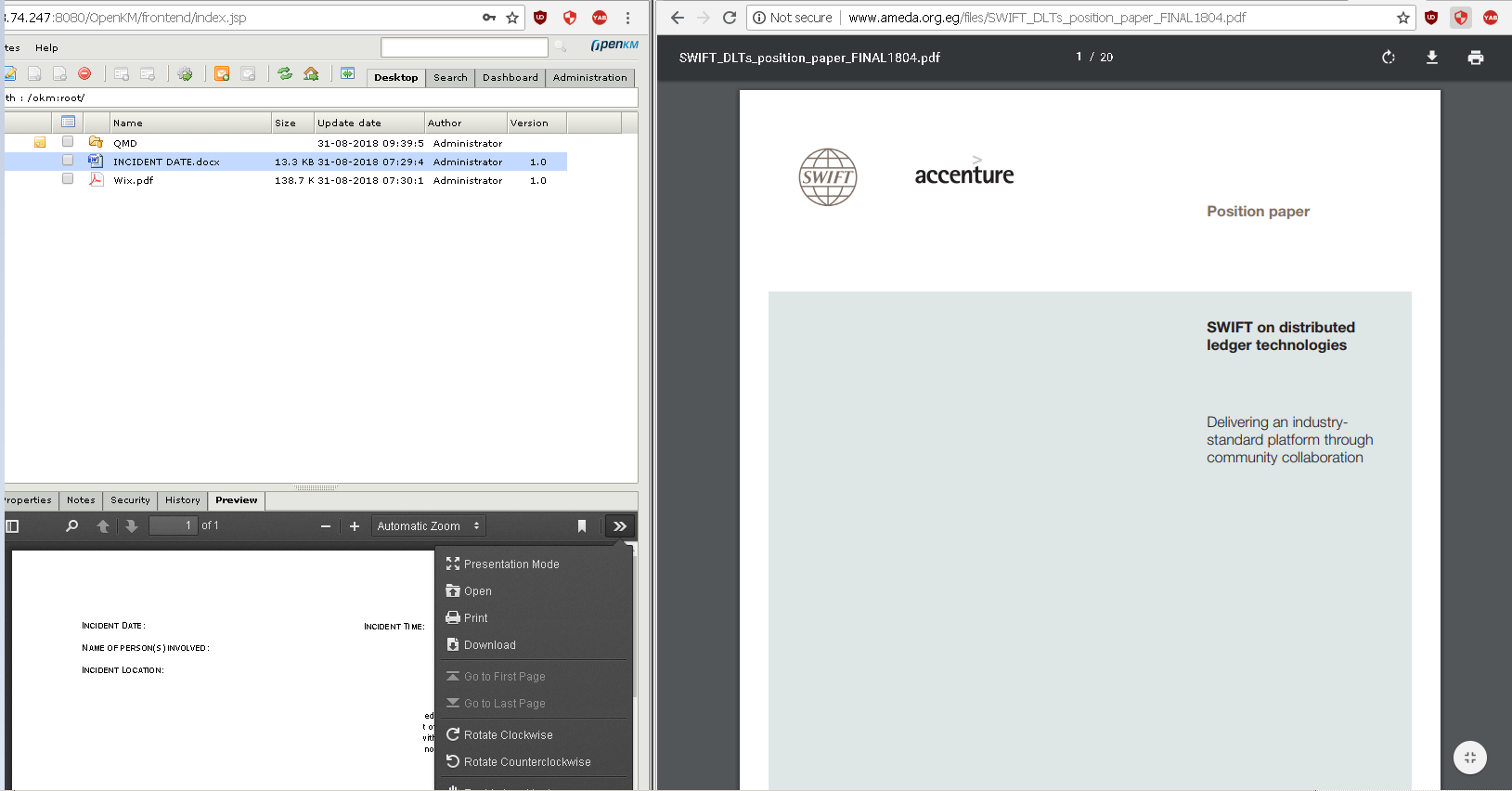Select the checkbox beside Wix.pdf
The width and height of the screenshot is (1512, 791).
point(68,179)
